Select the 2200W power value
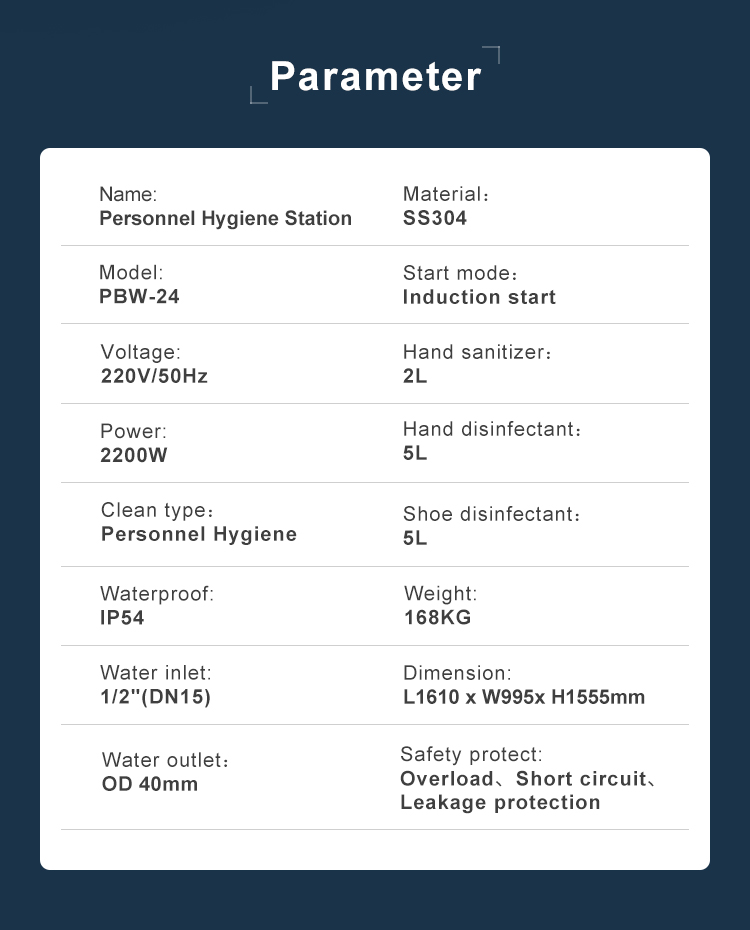This screenshot has height=930, width=750. point(133,455)
